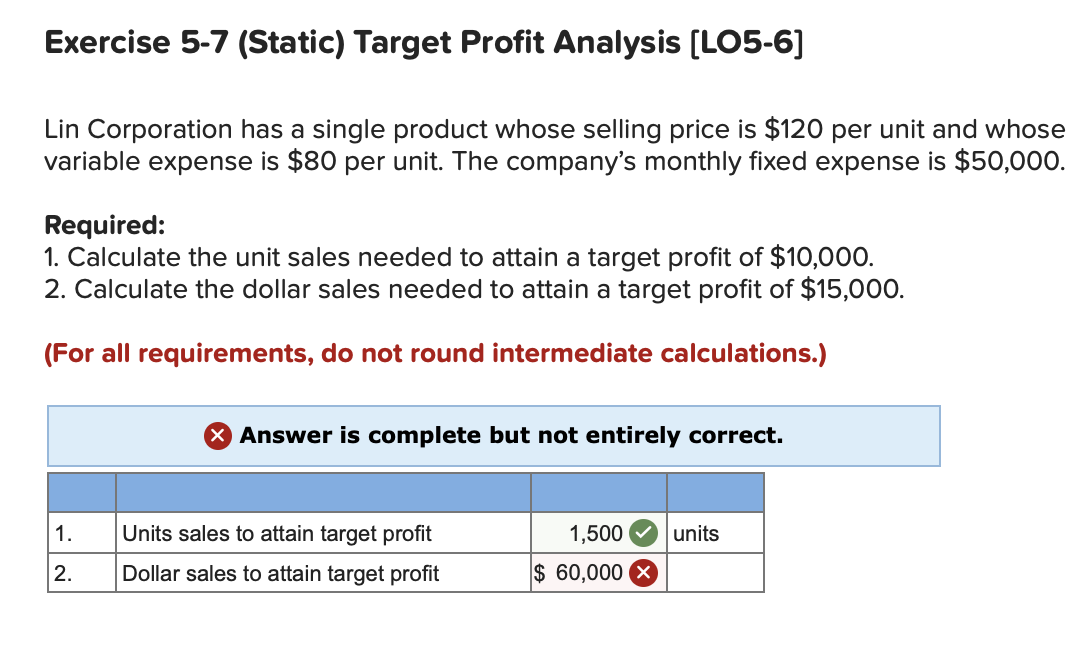Click the 'Units sales to attain target profit' label
Viewport: 1085px width, 662px height.
point(277,533)
